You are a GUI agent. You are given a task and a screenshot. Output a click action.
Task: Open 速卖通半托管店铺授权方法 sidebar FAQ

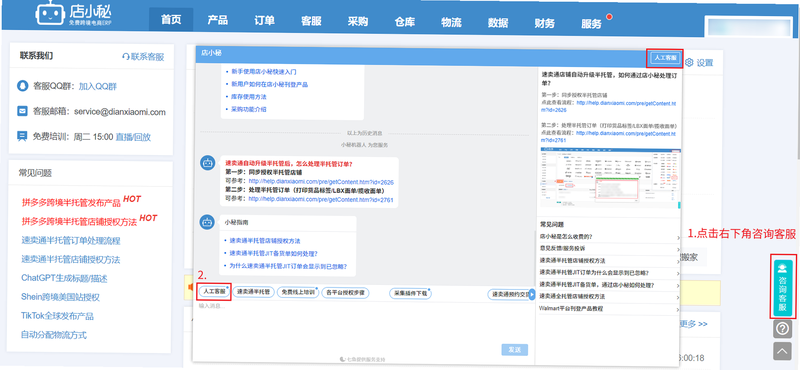point(71,259)
